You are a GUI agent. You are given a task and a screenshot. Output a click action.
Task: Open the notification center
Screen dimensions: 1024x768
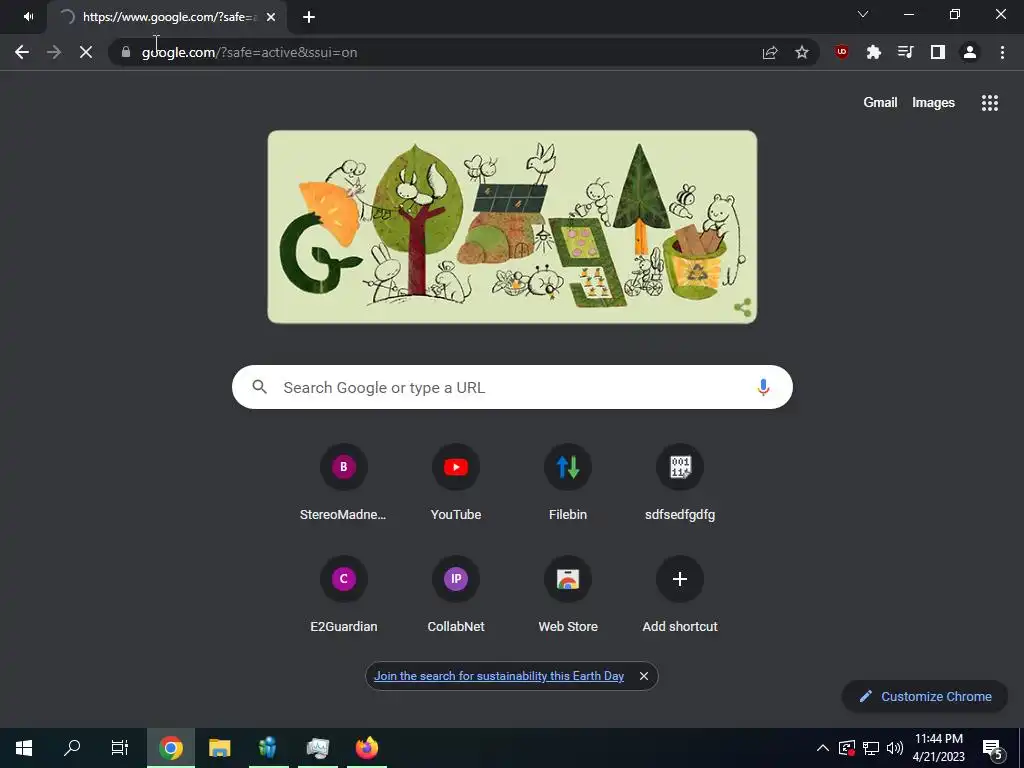tap(993, 748)
